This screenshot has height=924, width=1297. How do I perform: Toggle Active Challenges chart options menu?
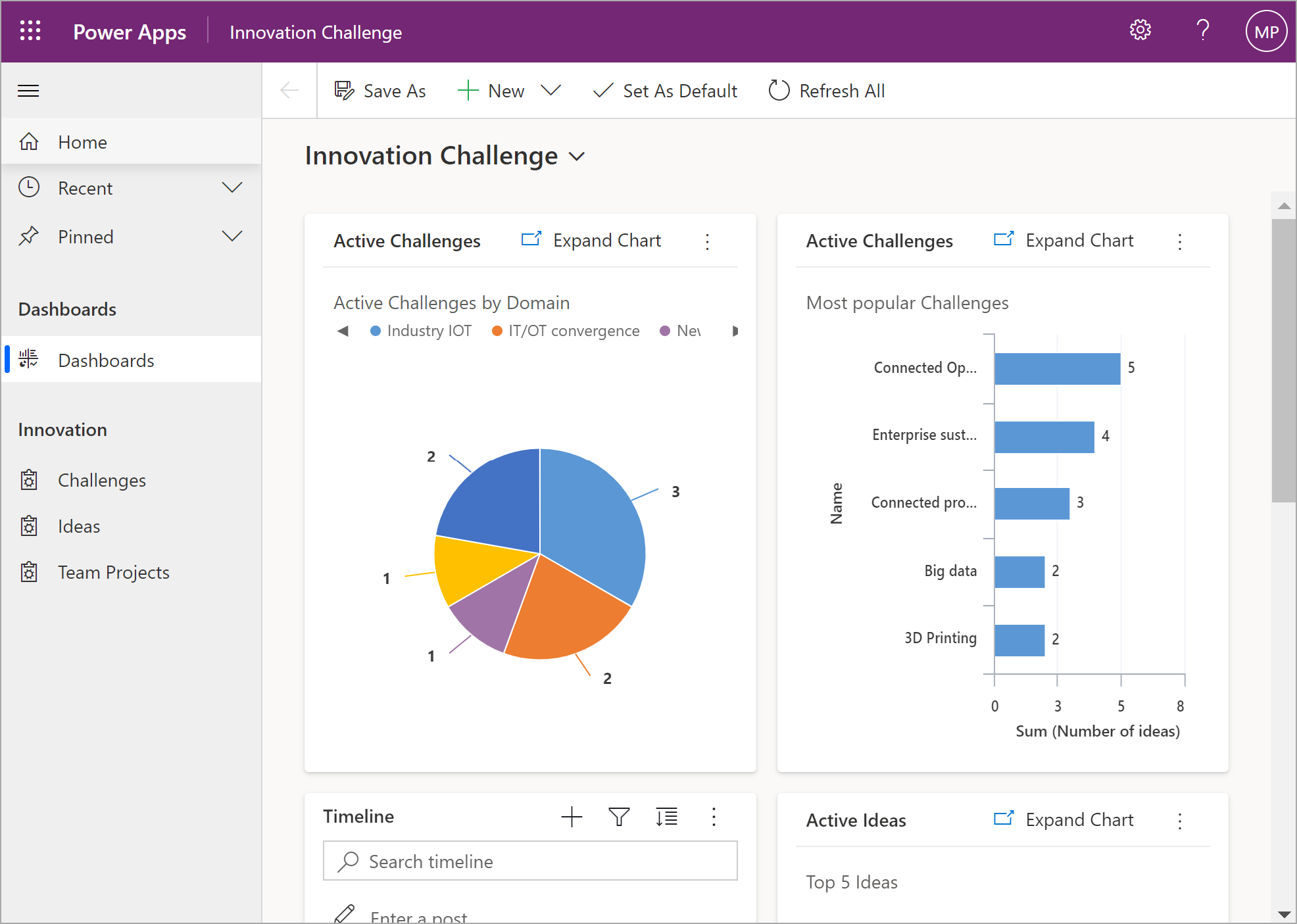[707, 241]
